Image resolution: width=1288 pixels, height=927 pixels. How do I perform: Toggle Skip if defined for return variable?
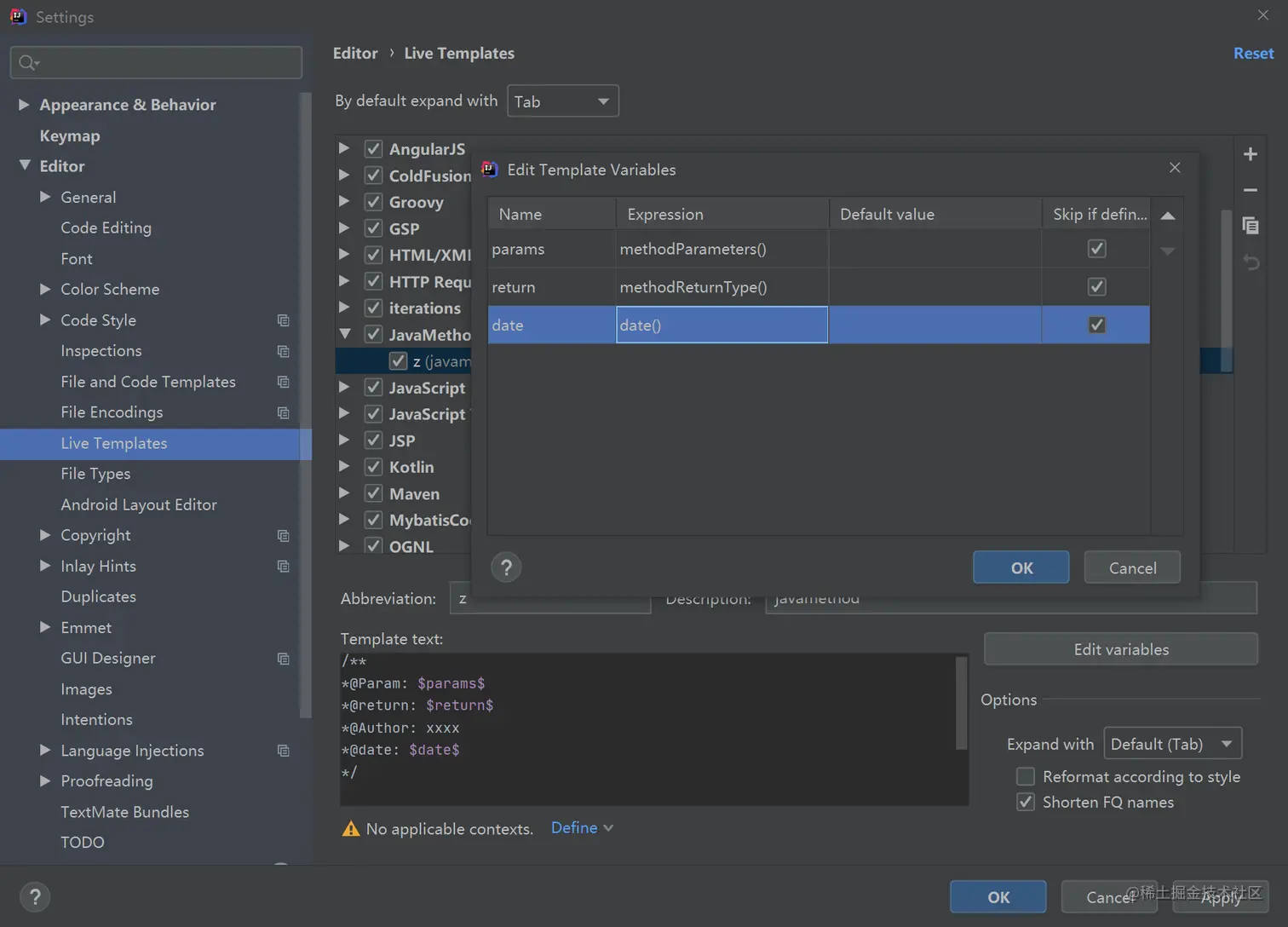[1096, 287]
